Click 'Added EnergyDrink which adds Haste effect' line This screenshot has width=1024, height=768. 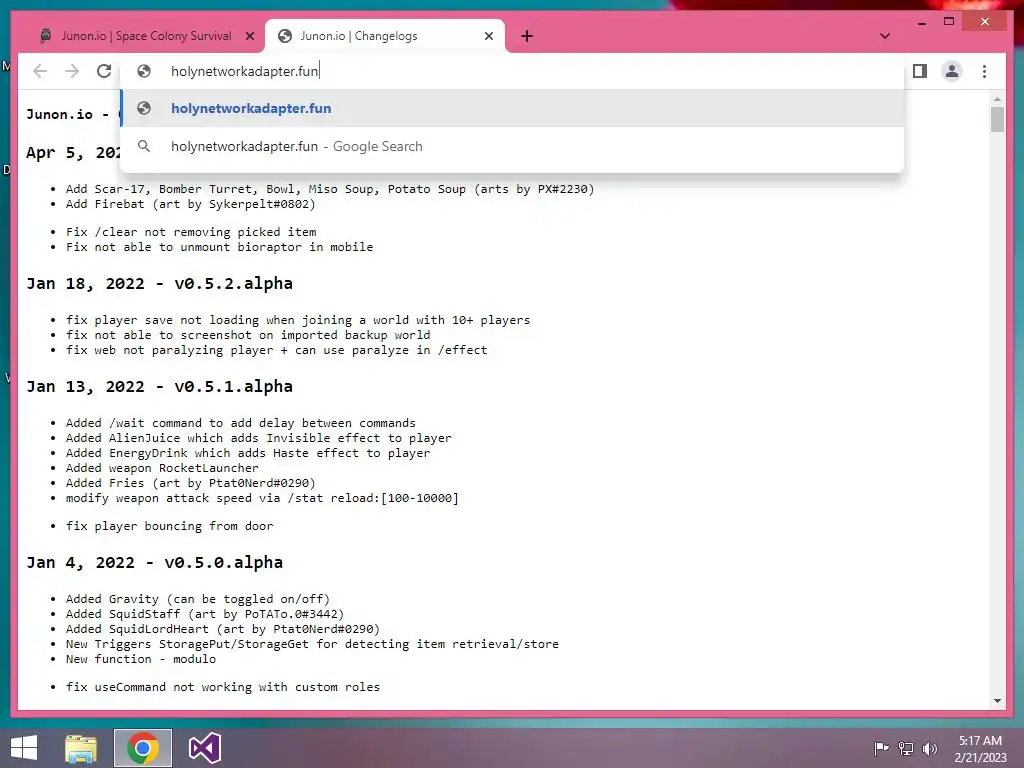248,453
